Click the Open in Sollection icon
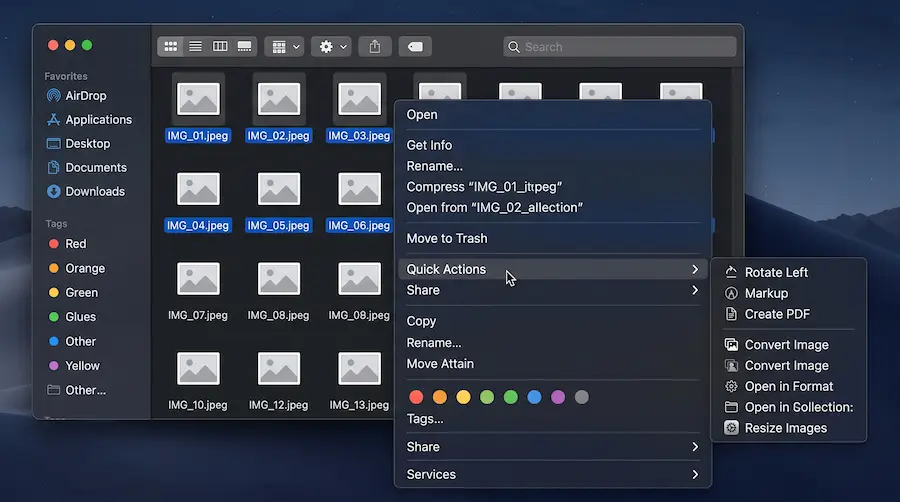Image resolution: width=900 pixels, height=502 pixels. pos(731,407)
